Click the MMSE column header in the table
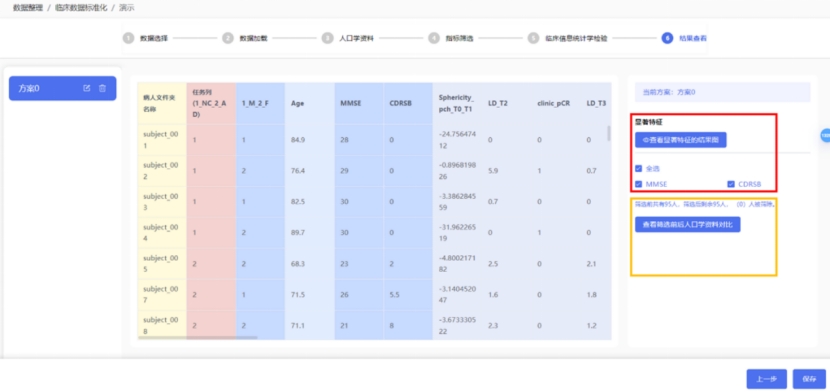830x392 pixels. point(358,103)
